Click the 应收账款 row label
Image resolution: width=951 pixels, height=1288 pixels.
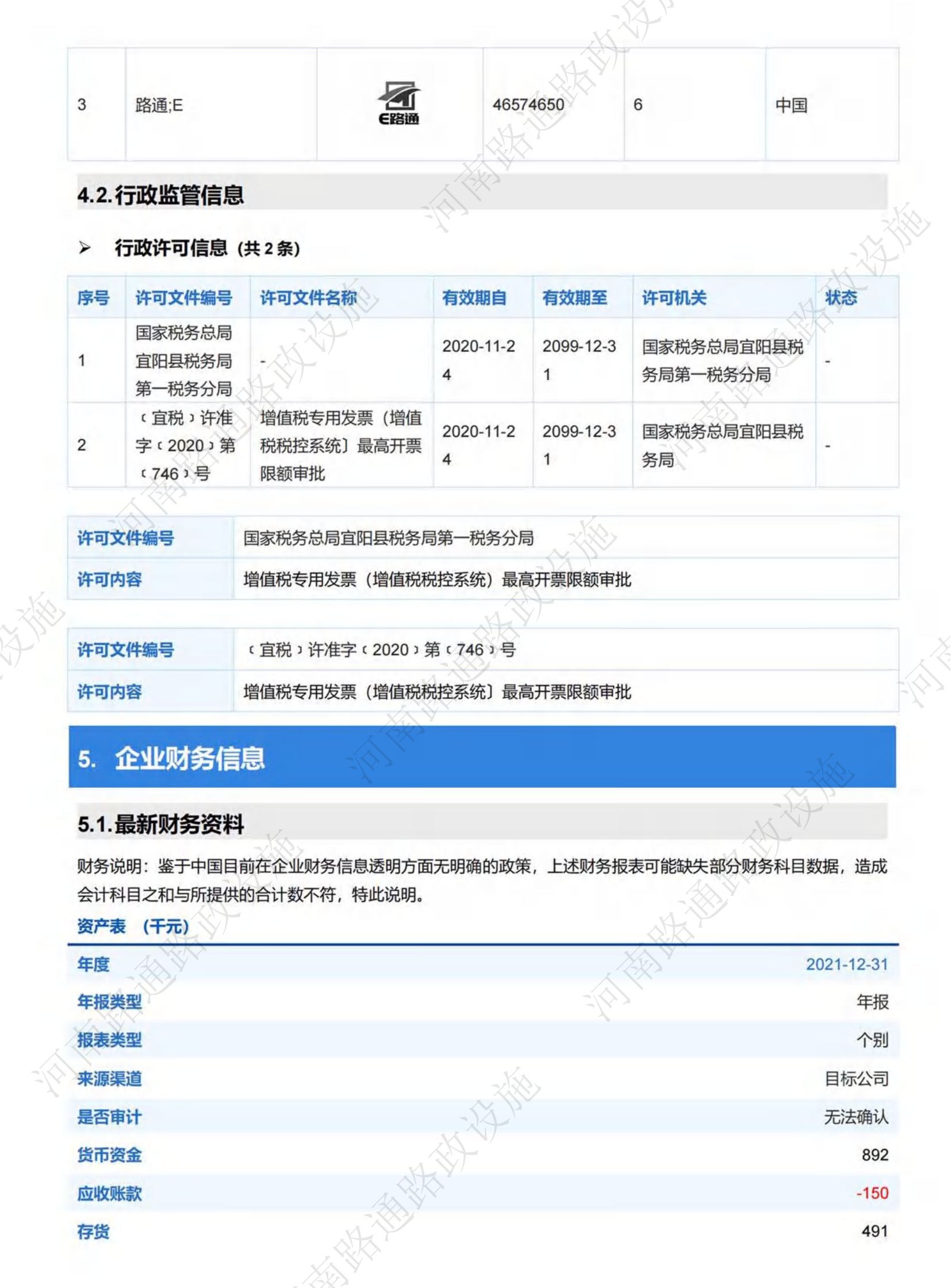[x=109, y=1194]
